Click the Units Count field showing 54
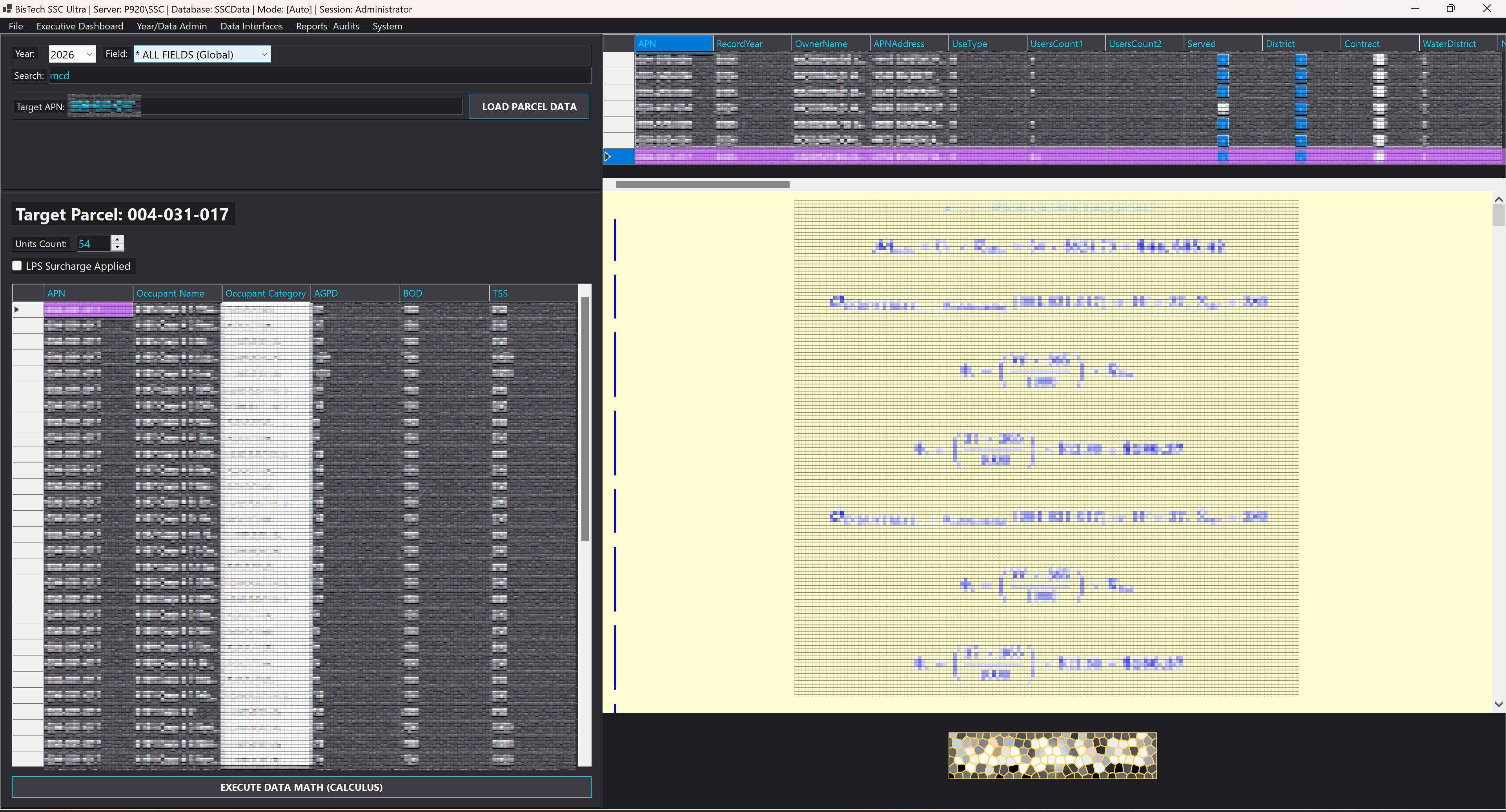The width and height of the screenshot is (1506, 812). pos(93,243)
